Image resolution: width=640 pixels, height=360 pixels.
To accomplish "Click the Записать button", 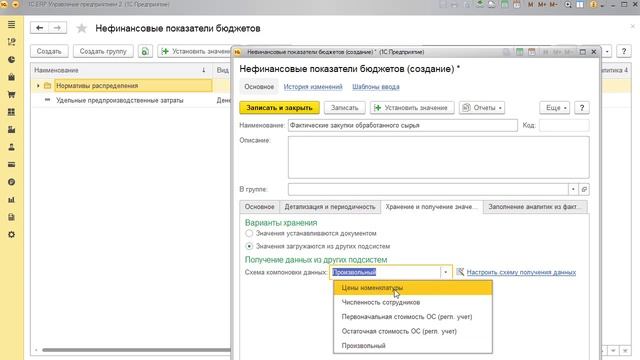I will pos(344,108).
